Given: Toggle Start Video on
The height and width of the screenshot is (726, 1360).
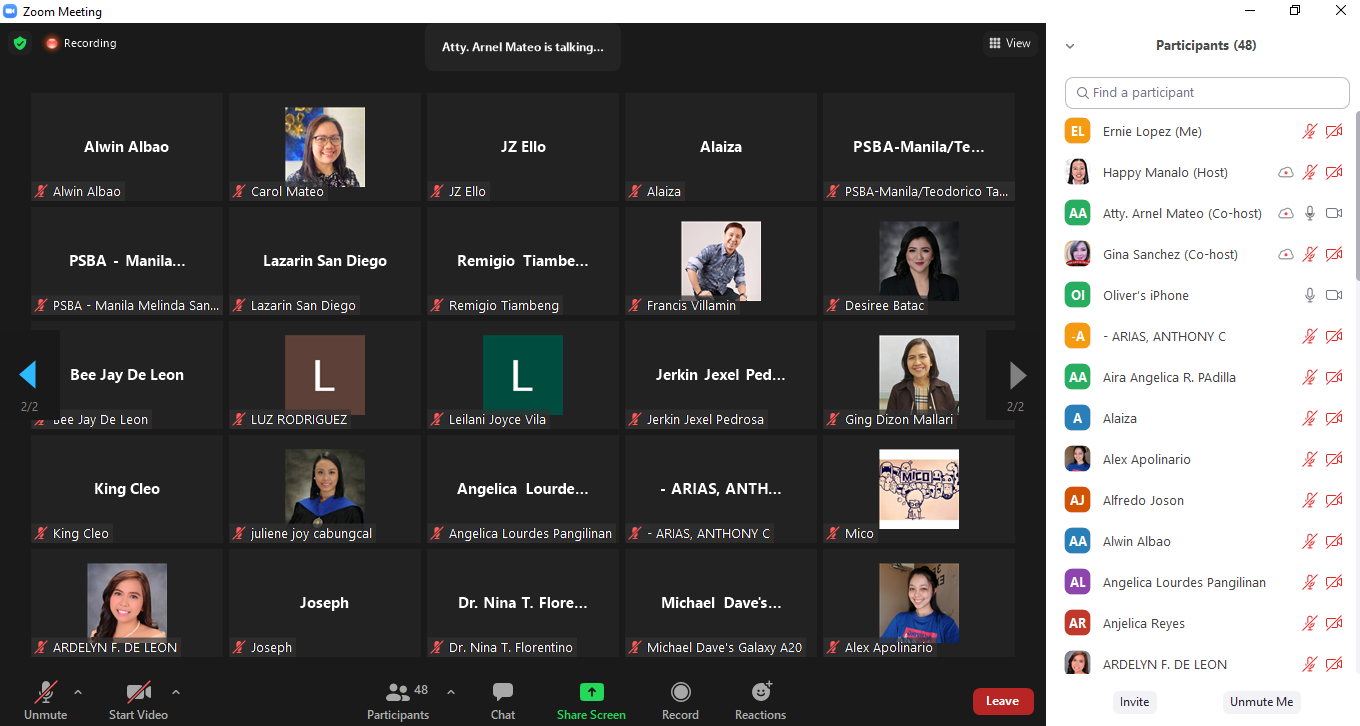Looking at the screenshot, I should click(138, 692).
